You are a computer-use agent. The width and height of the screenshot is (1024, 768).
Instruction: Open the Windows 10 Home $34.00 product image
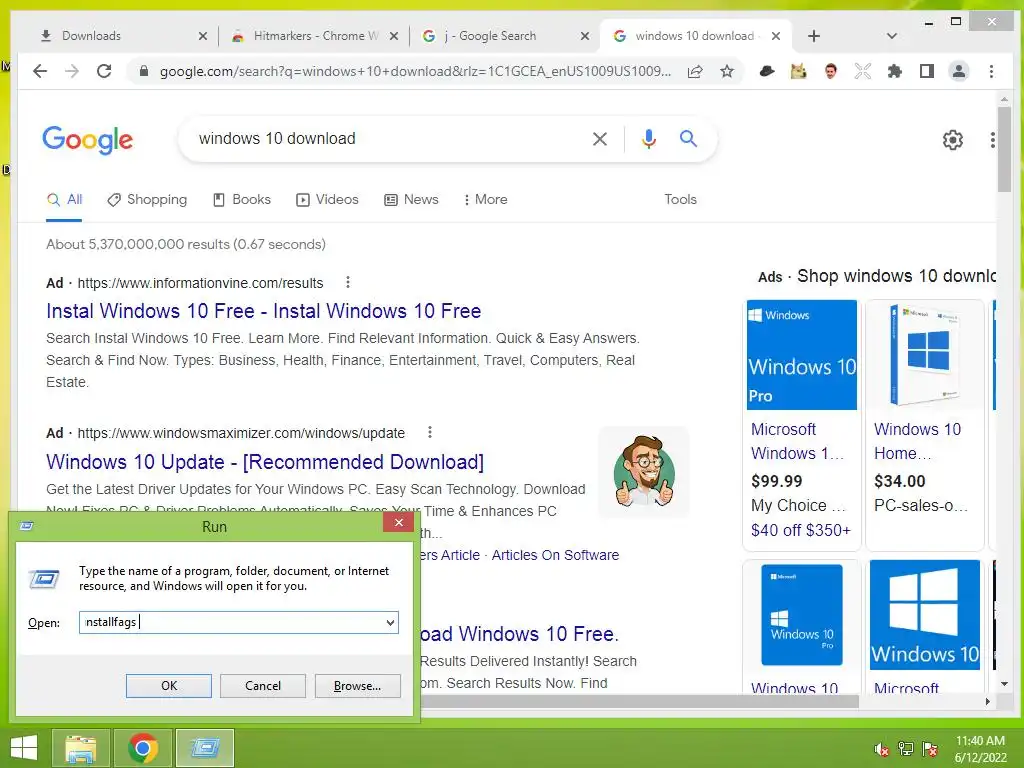tap(925, 355)
